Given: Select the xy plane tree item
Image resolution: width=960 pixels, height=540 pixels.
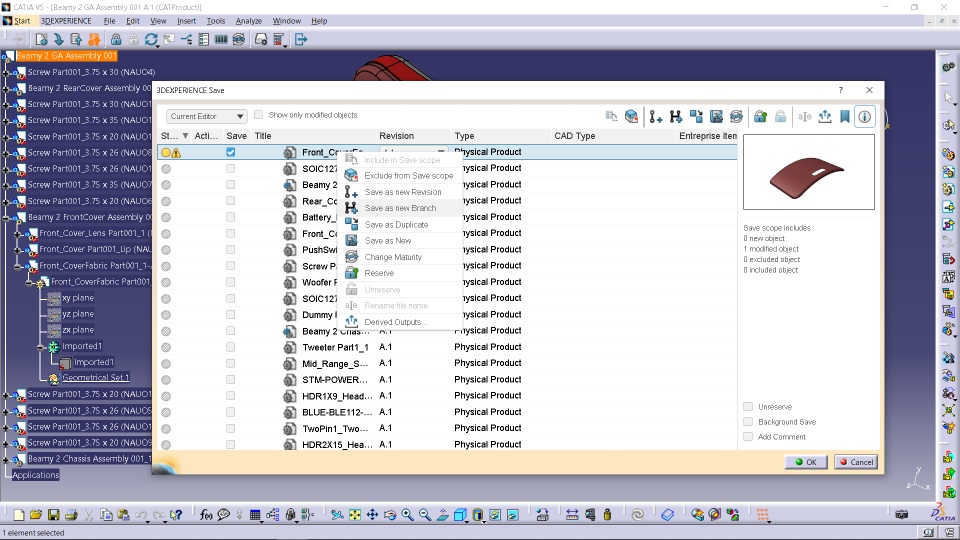Looking at the screenshot, I should click(78, 298).
